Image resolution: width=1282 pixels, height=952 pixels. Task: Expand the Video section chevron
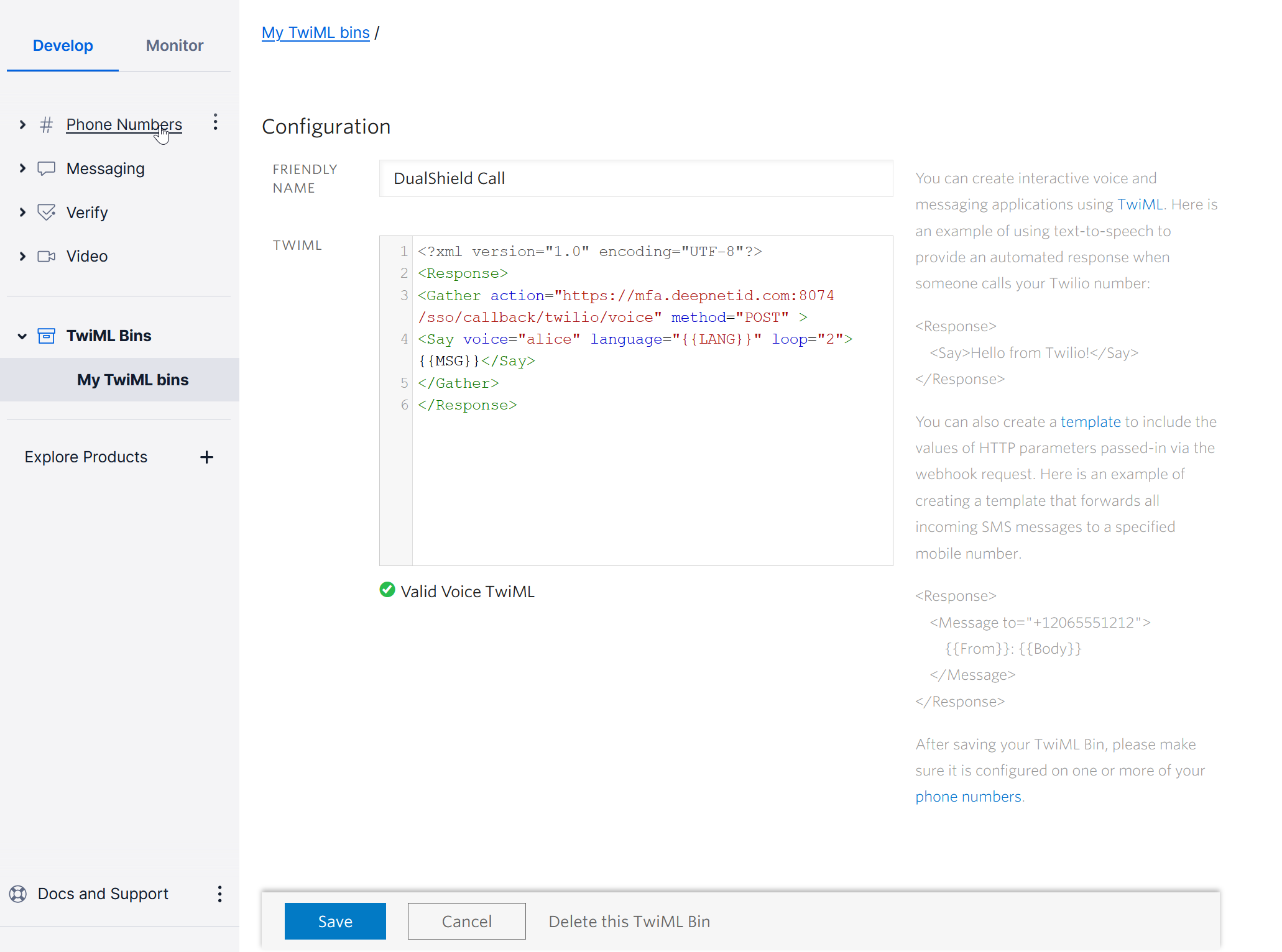click(x=22, y=256)
